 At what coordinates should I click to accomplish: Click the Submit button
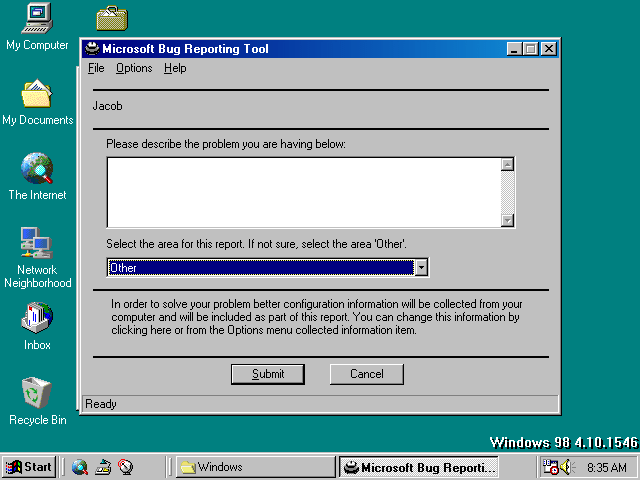click(268, 374)
